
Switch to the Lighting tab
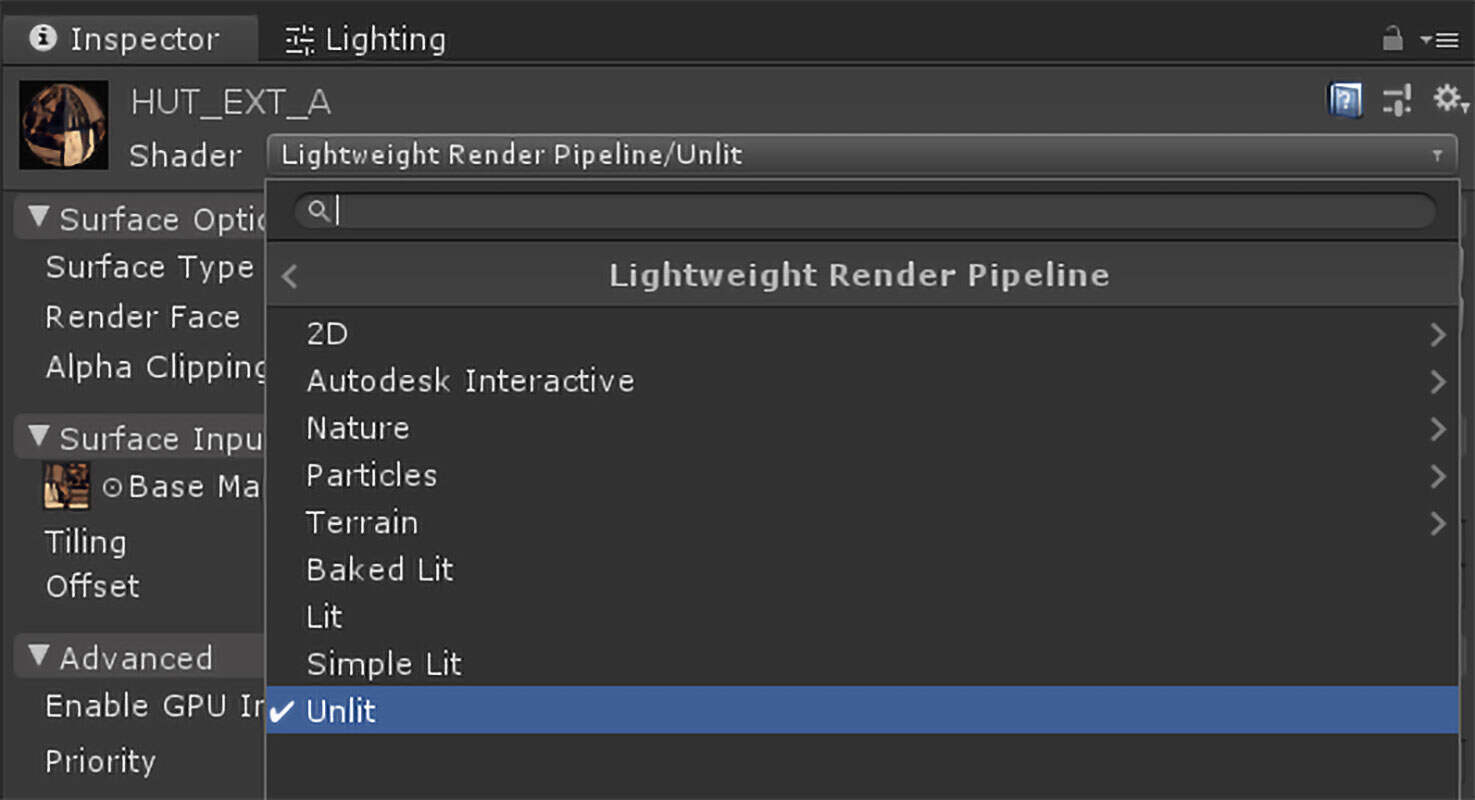pos(366,39)
